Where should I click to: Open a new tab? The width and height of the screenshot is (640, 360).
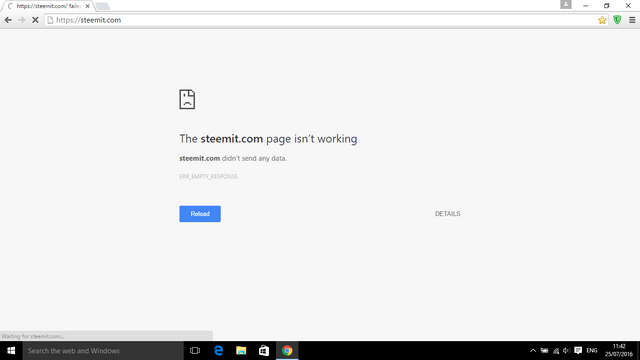point(102,6)
